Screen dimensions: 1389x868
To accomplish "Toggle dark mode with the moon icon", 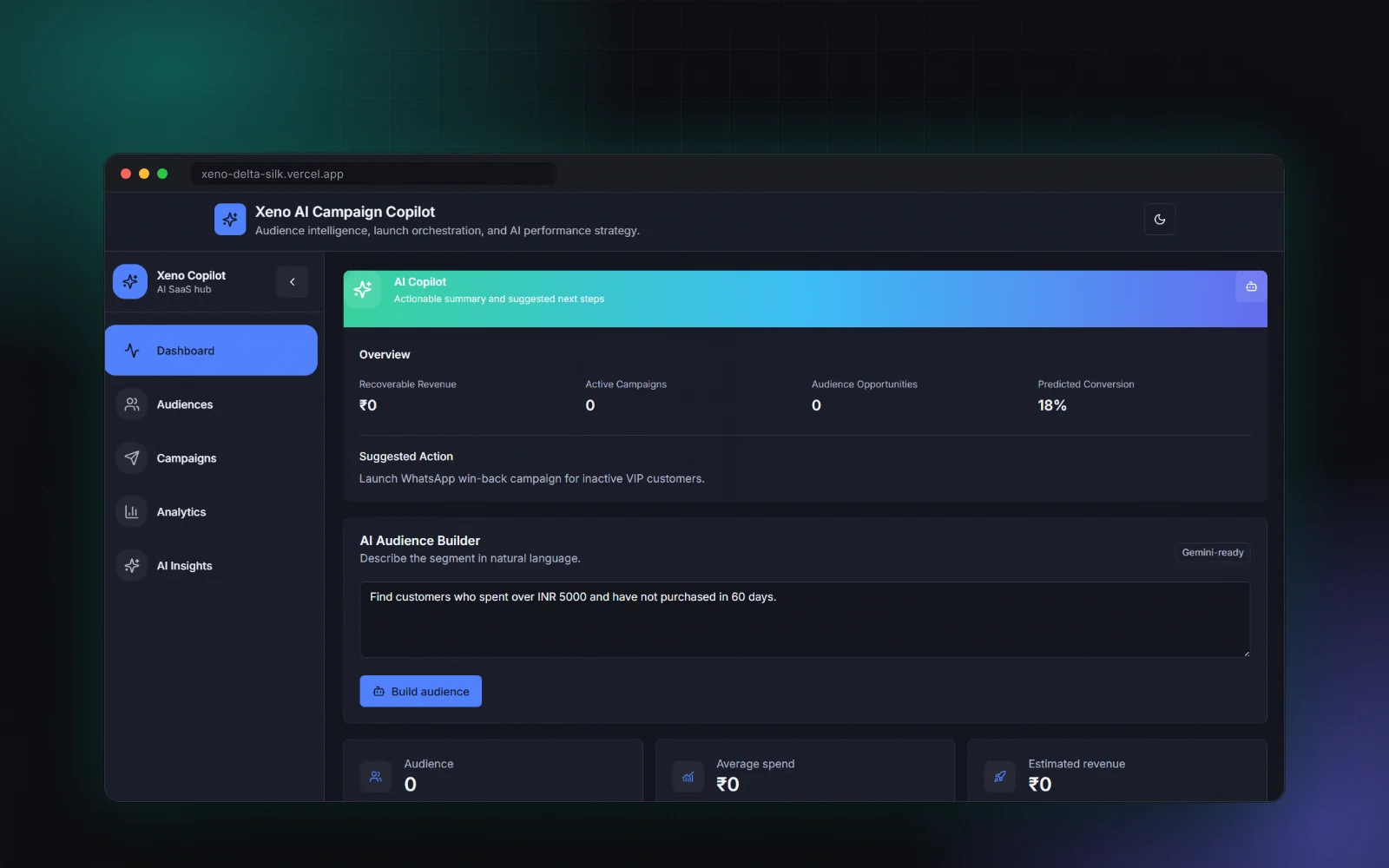I will pyautogui.click(x=1159, y=220).
